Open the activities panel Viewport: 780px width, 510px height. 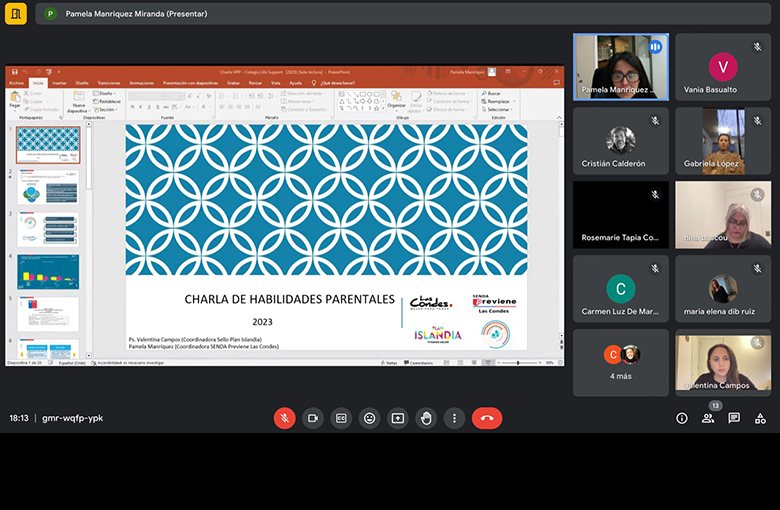[x=760, y=418]
